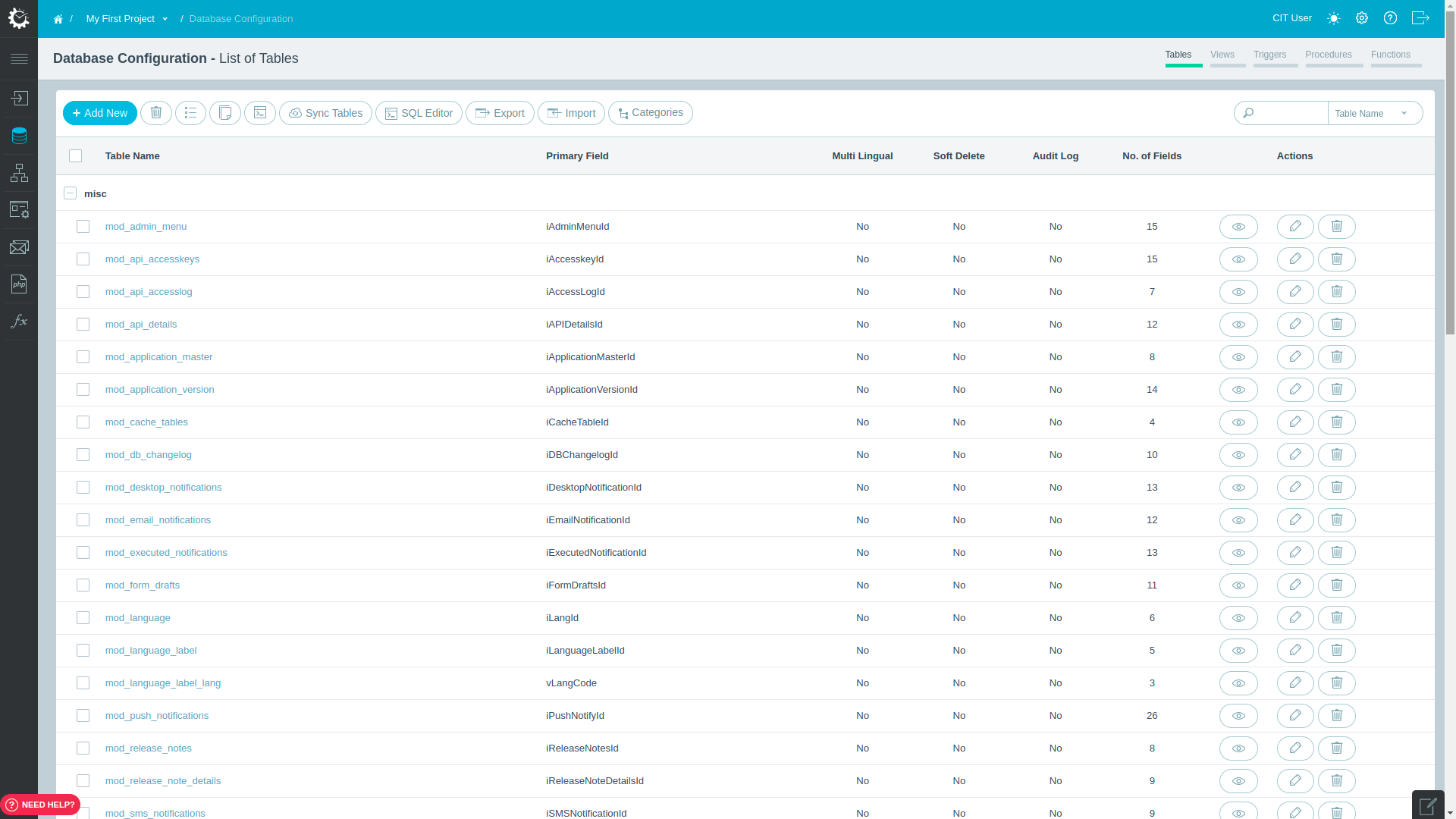Open the panel settings sidebar icon

(x=19, y=210)
